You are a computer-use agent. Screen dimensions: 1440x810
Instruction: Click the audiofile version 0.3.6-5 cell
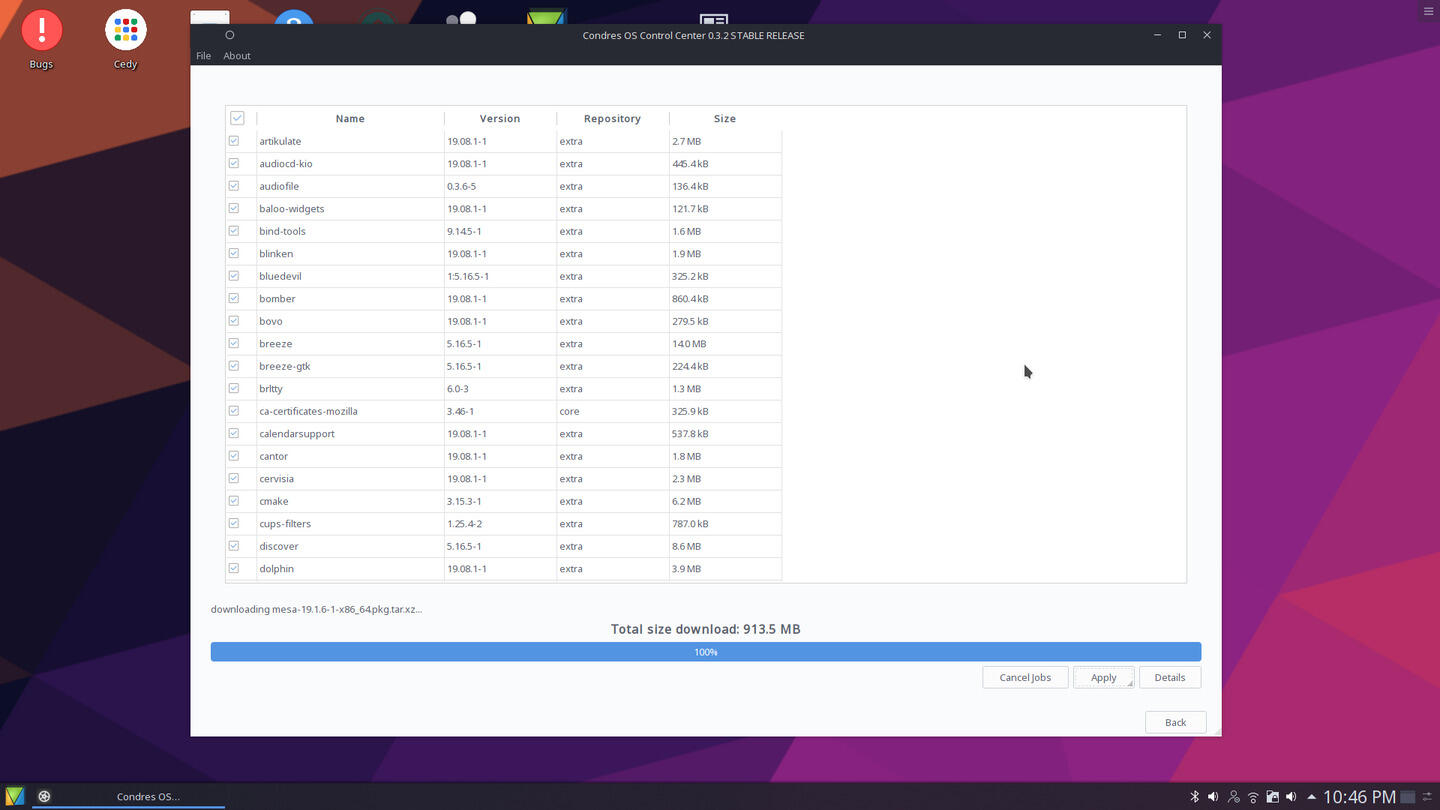click(500, 186)
